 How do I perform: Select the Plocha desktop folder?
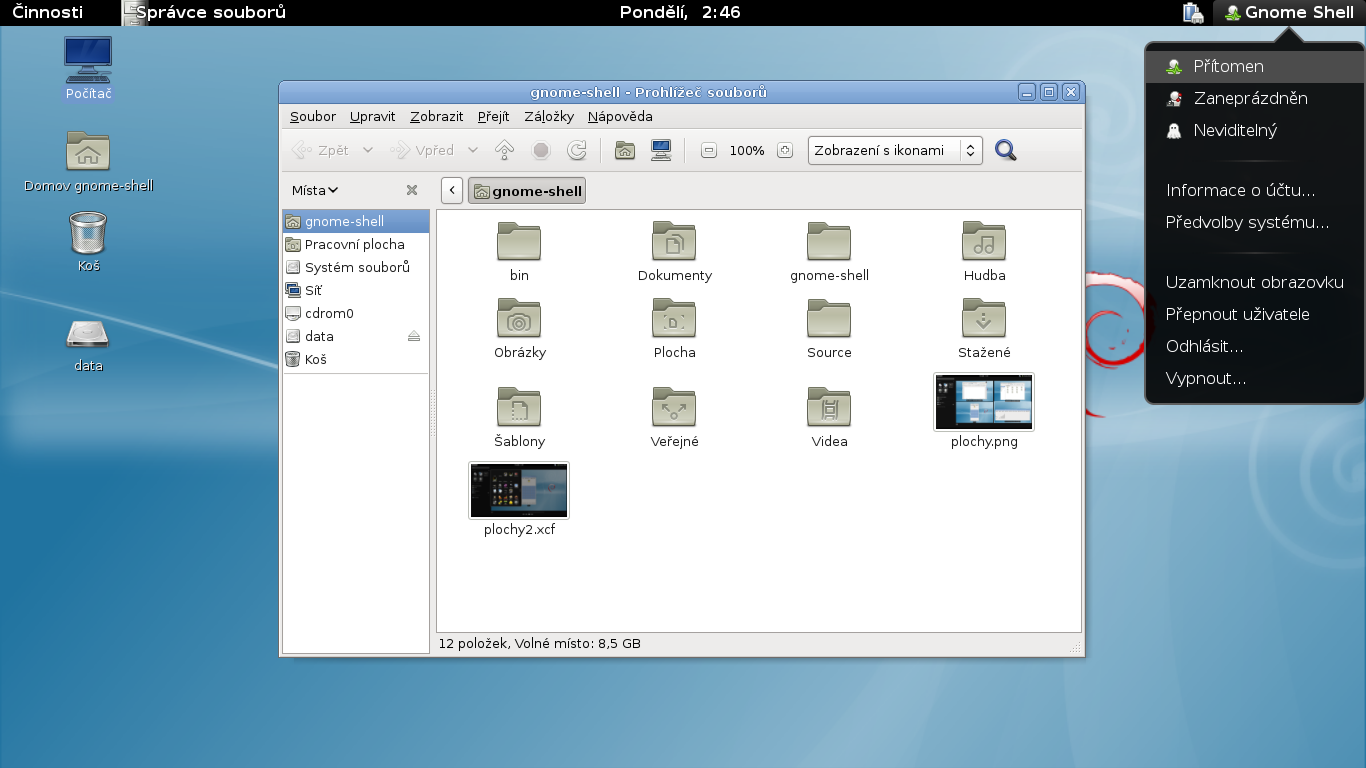coord(674,318)
